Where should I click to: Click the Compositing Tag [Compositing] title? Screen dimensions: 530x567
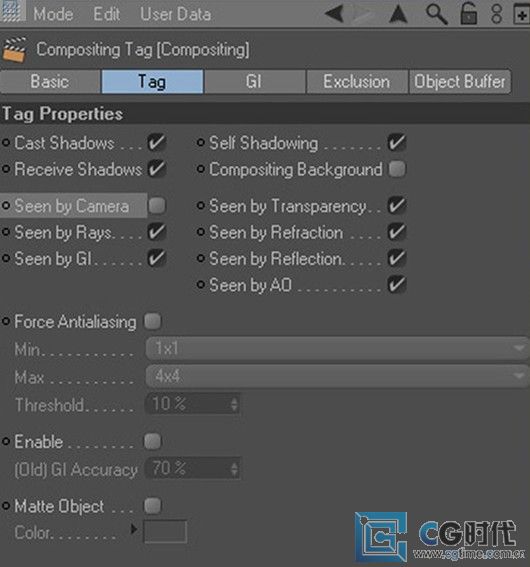pos(143,50)
